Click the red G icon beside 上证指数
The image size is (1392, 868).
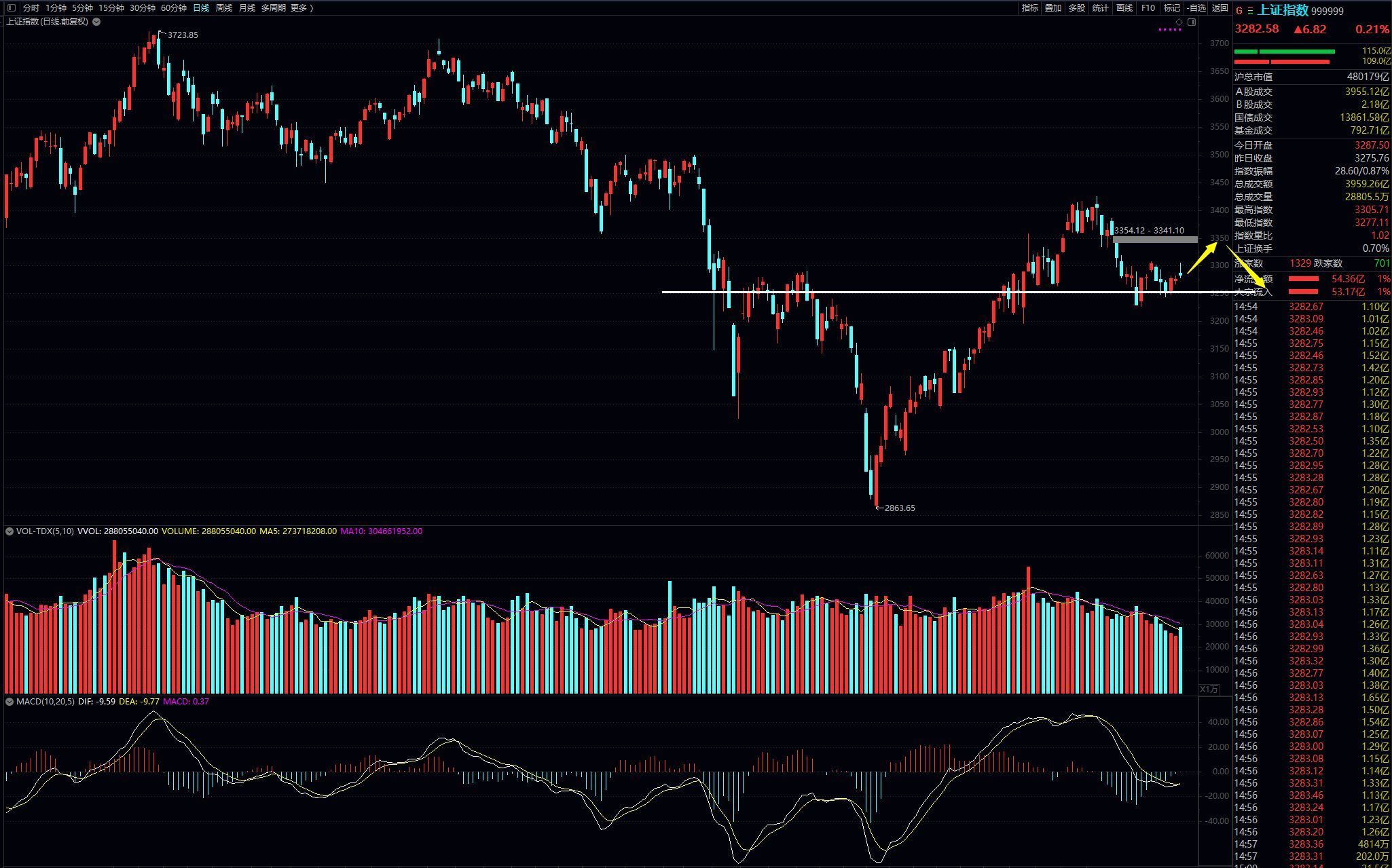(1239, 11)
